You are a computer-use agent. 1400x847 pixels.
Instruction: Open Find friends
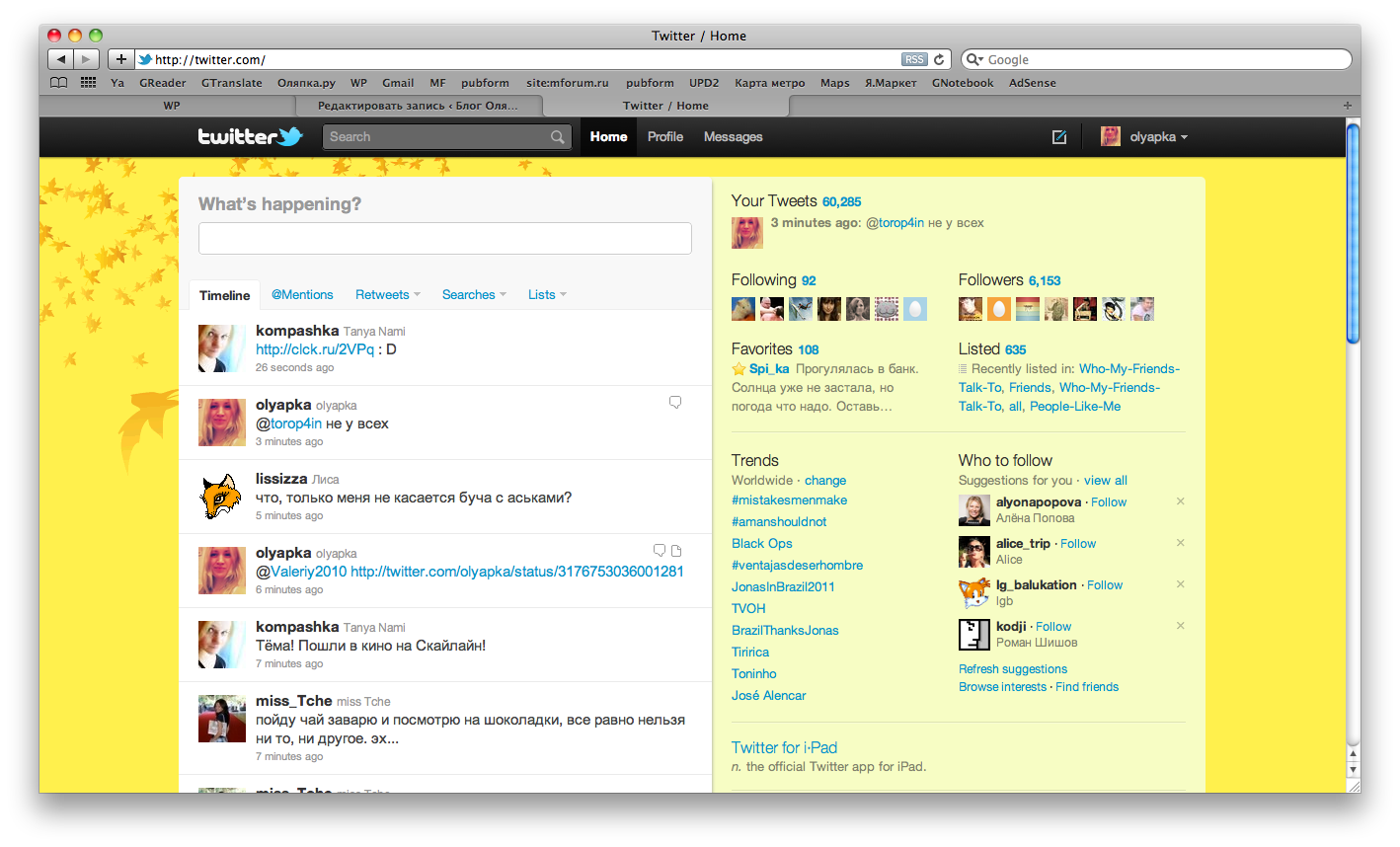coord(1087,686)
